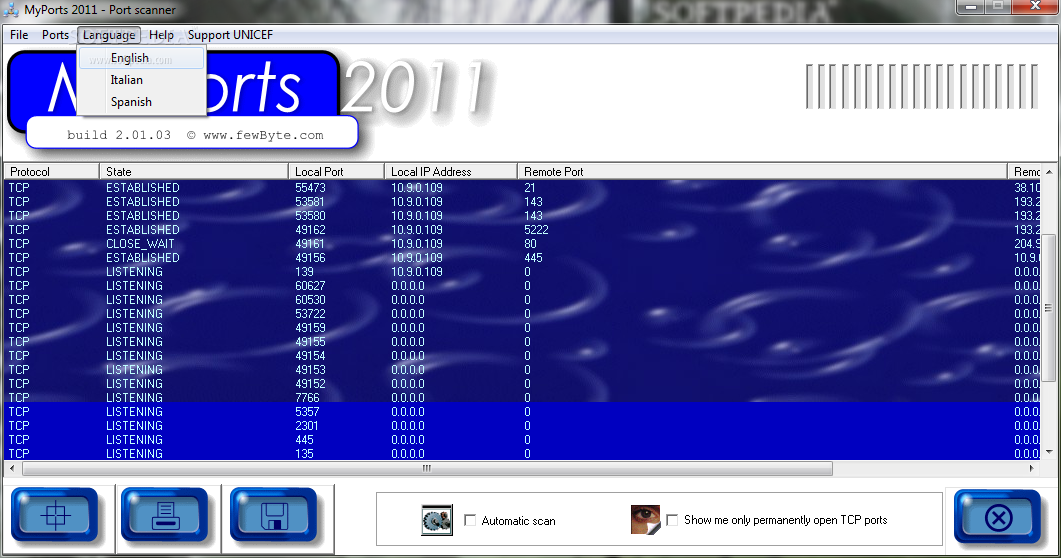The height and width of the screenshot is (558, 1061).
Task: Sort by State column header
Action: 194,172
